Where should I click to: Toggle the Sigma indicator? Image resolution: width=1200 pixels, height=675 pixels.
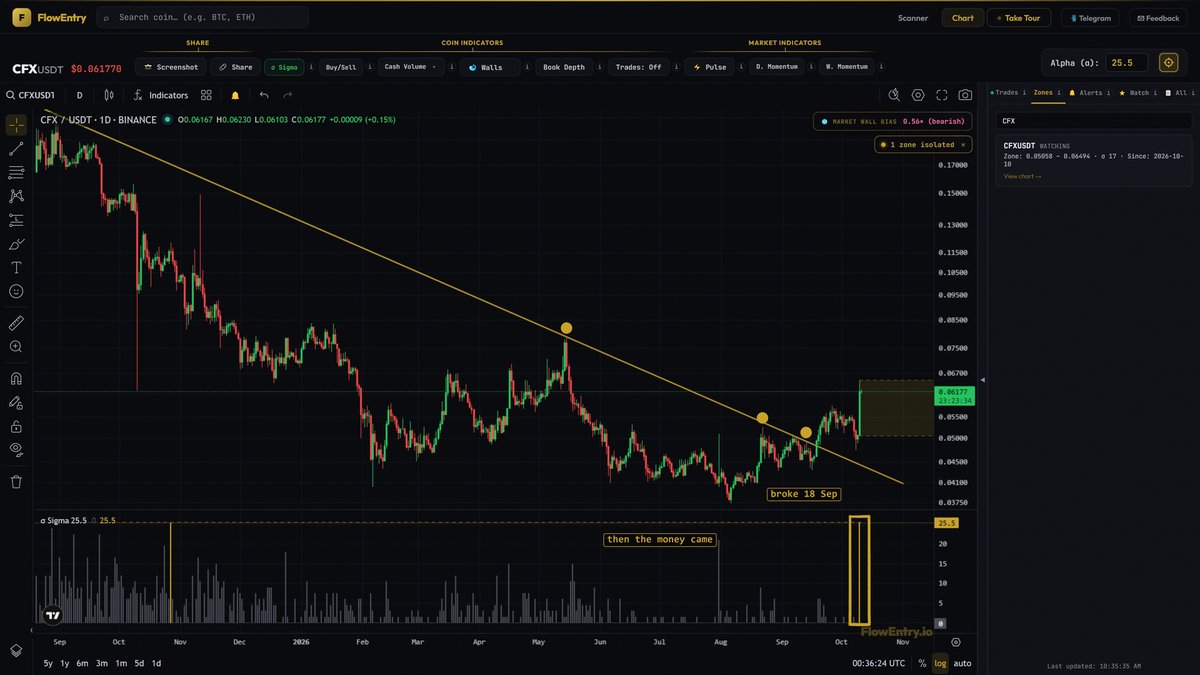(x=284, y=67)
